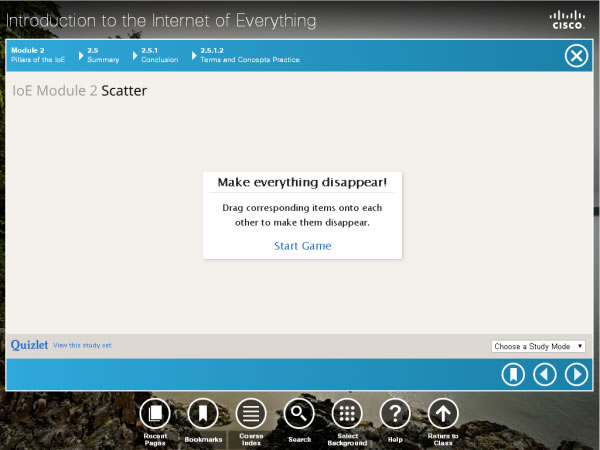Expand the Choose a Study Mode dropdown
Image resolution: width=600 pixels, height=450 pixels.
tap(539, 346)
